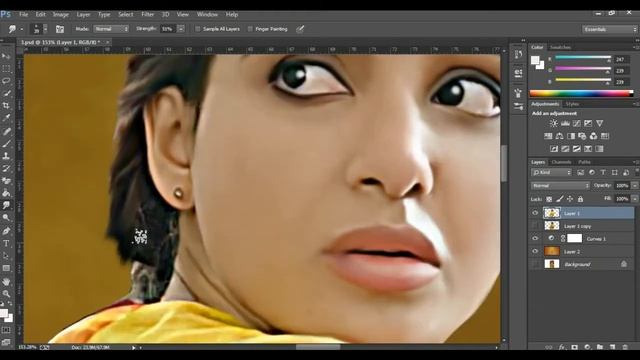Add a Levels adjustment
Image resolution: width=640 pixels, height=360 pixels.
565,123
